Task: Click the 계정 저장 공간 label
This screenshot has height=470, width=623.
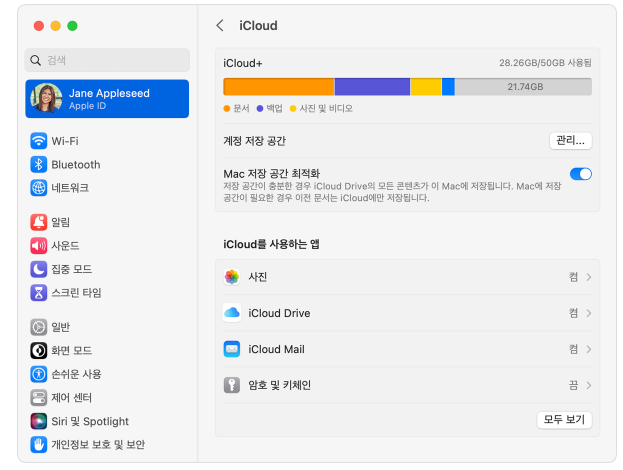Action: (x=254, y=141)
